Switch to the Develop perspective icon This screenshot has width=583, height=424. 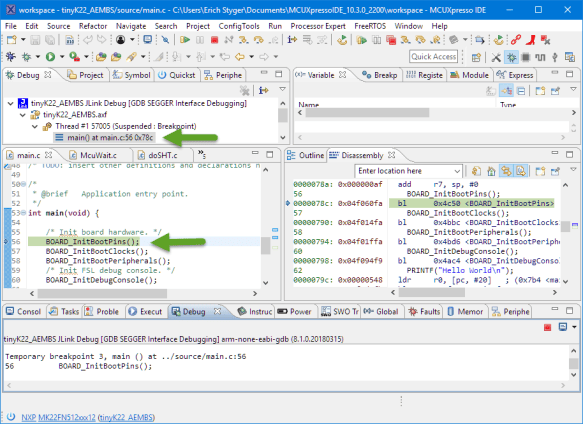click(x=496, y=57)
